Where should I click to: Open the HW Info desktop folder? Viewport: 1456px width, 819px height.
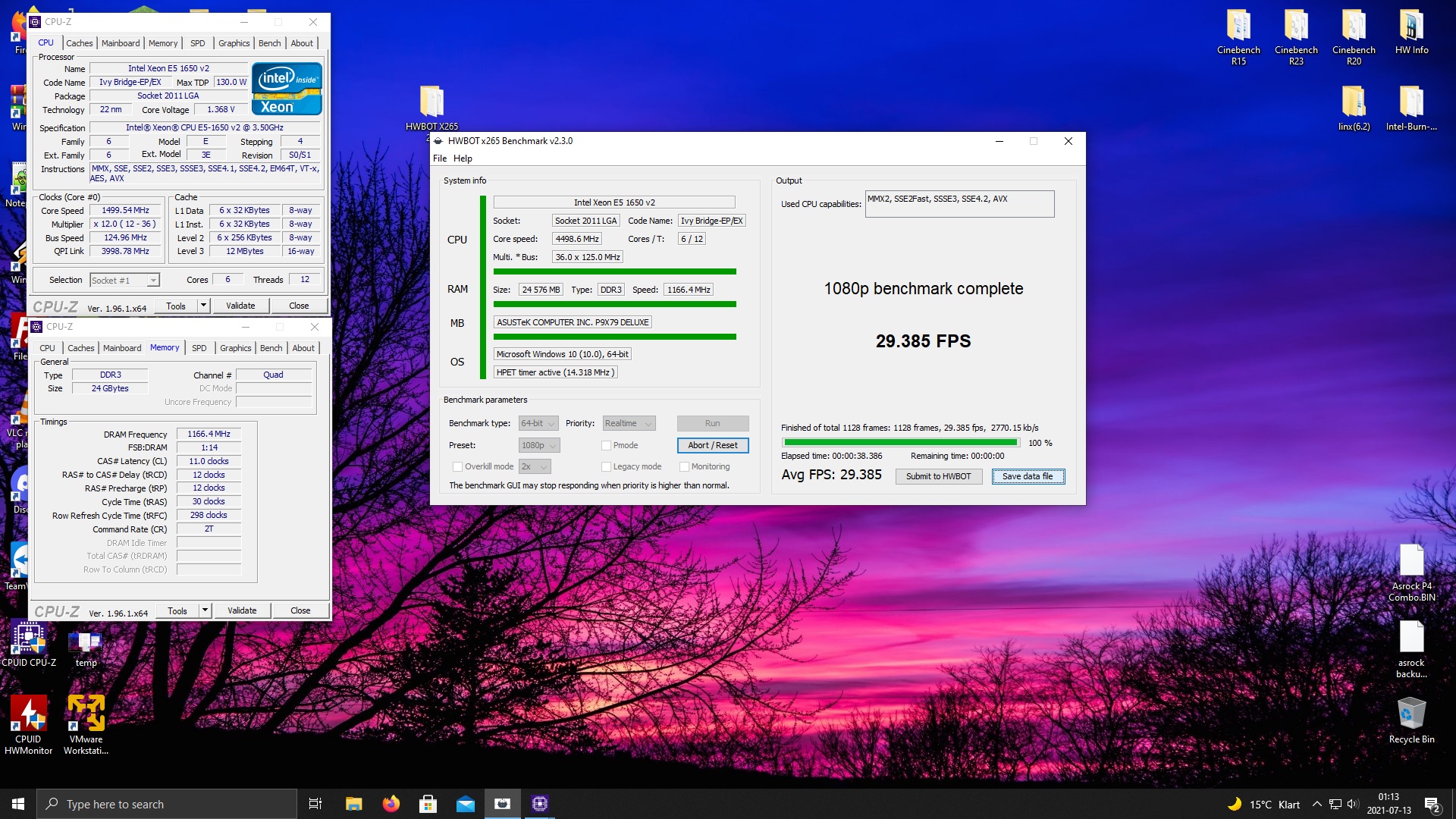click(x=1411, y=32)
